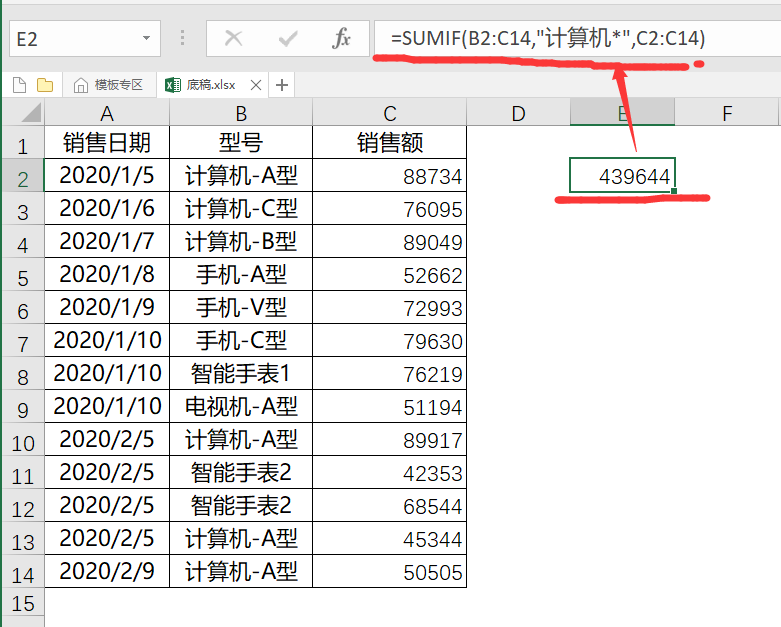The image size is (781, 627).
Task: Click the cancel (X) formula icon
Action: pyautogui.click(x=233, y=38)
